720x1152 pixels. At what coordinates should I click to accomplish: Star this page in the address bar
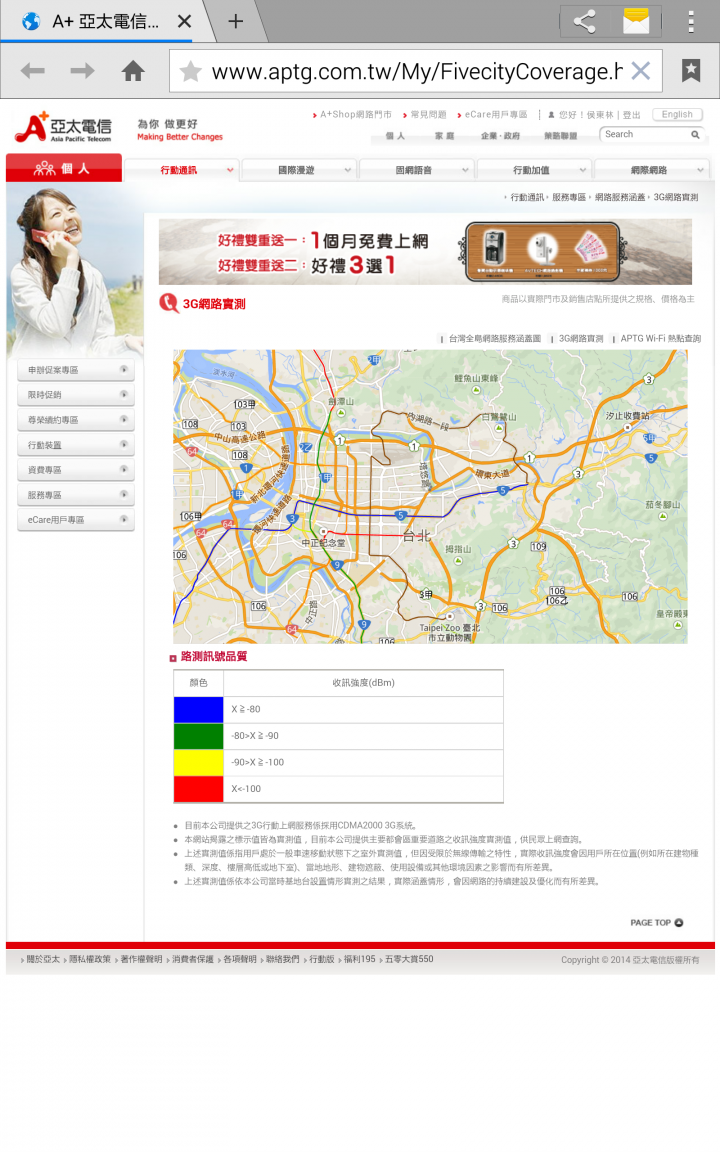coord(190,71)
